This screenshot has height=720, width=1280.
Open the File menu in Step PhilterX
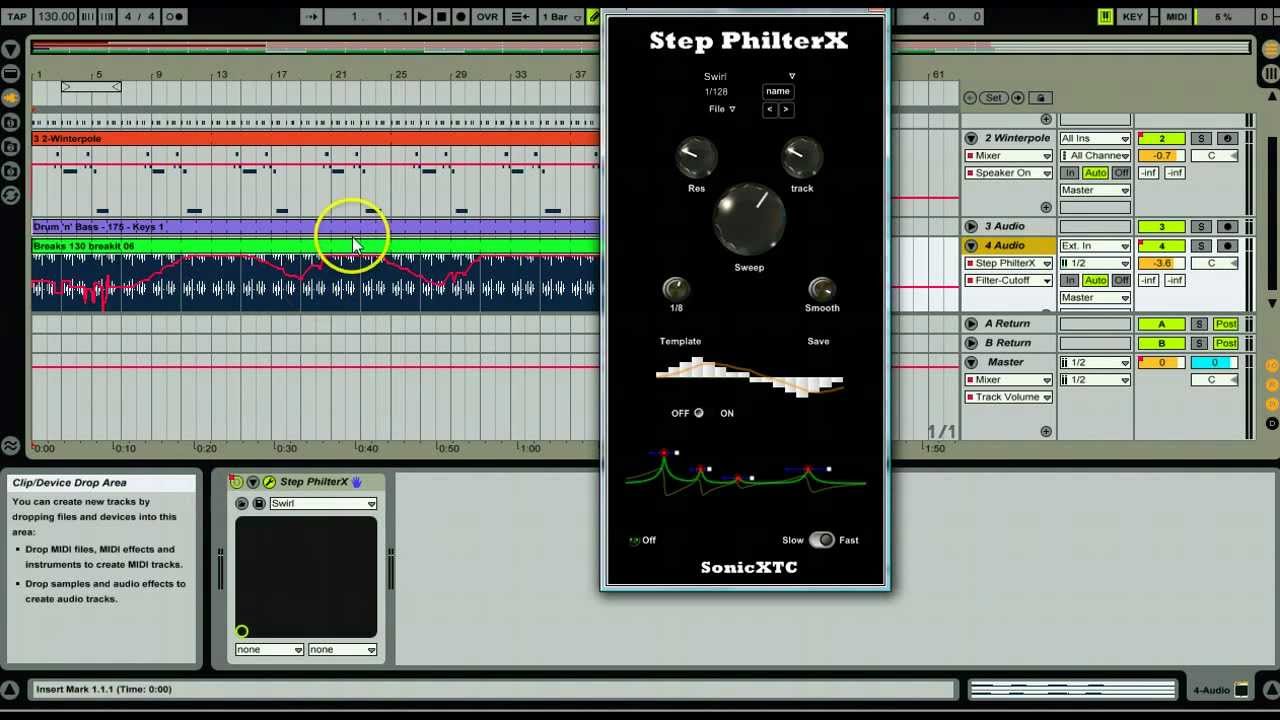(x=722, y=109)
